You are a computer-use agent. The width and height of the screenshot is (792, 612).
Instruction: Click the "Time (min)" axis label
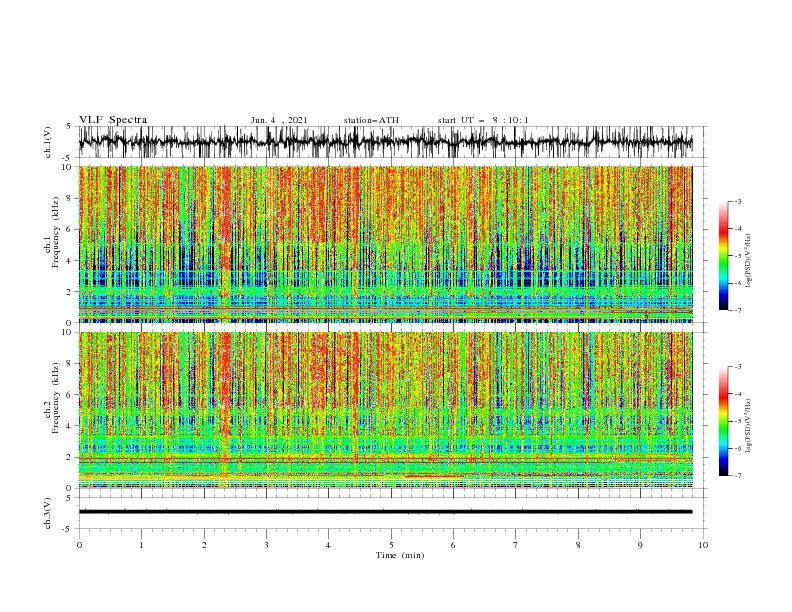[400, 555]
